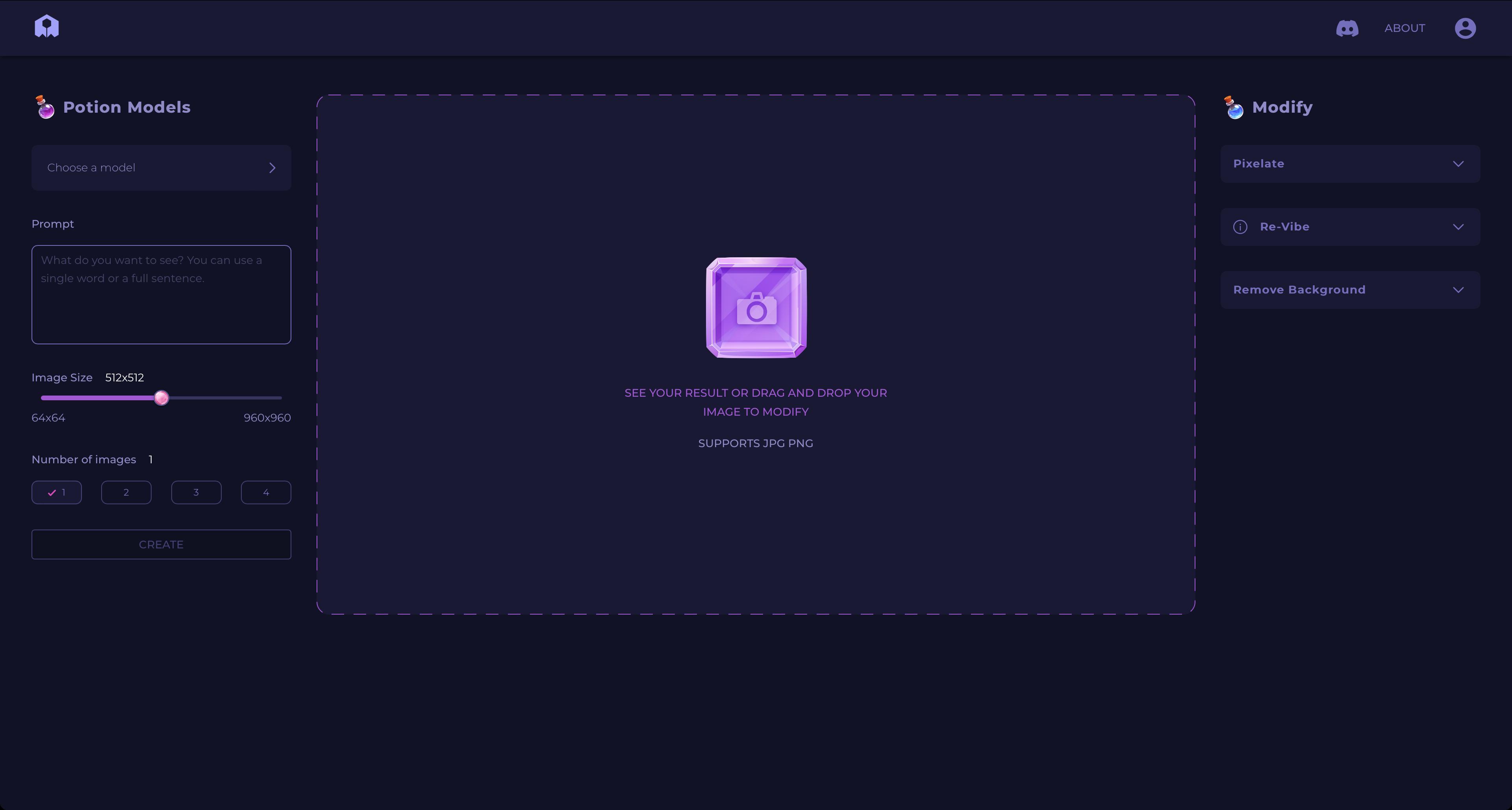This screenshot has height=810, width=1512.
Task: Click the purple camera gem upload icon
Action: pyautogui.click(x=756, y=307)
